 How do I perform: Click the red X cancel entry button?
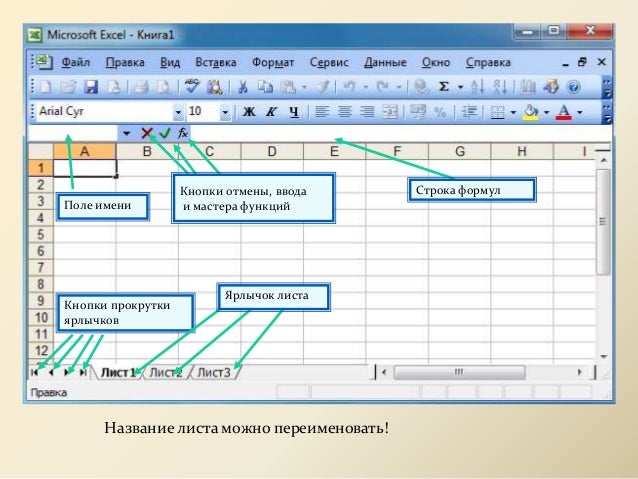(147, 133)
